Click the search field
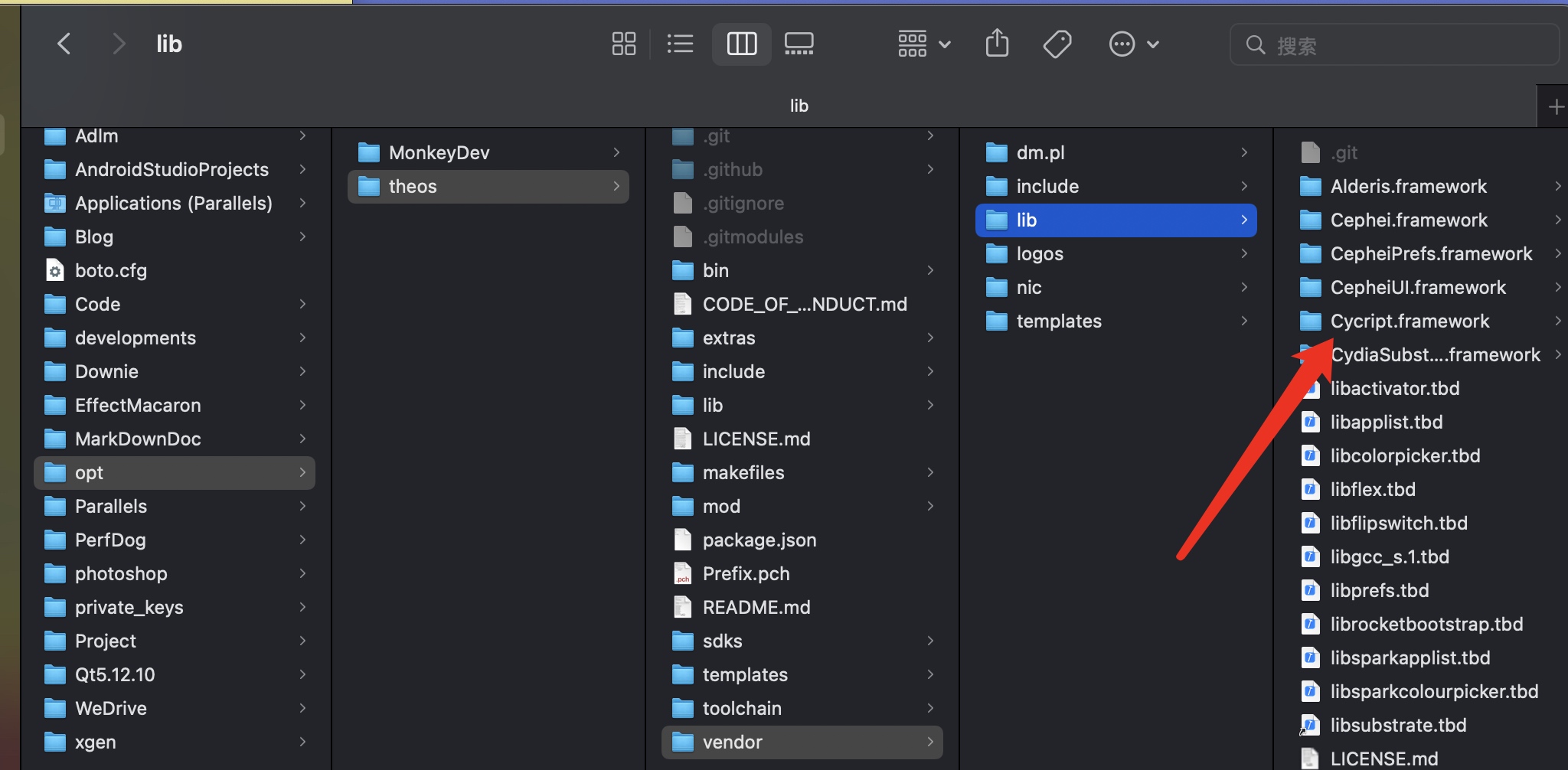Viewport: 1568px width, 770px height. [x=1394, y=45]
